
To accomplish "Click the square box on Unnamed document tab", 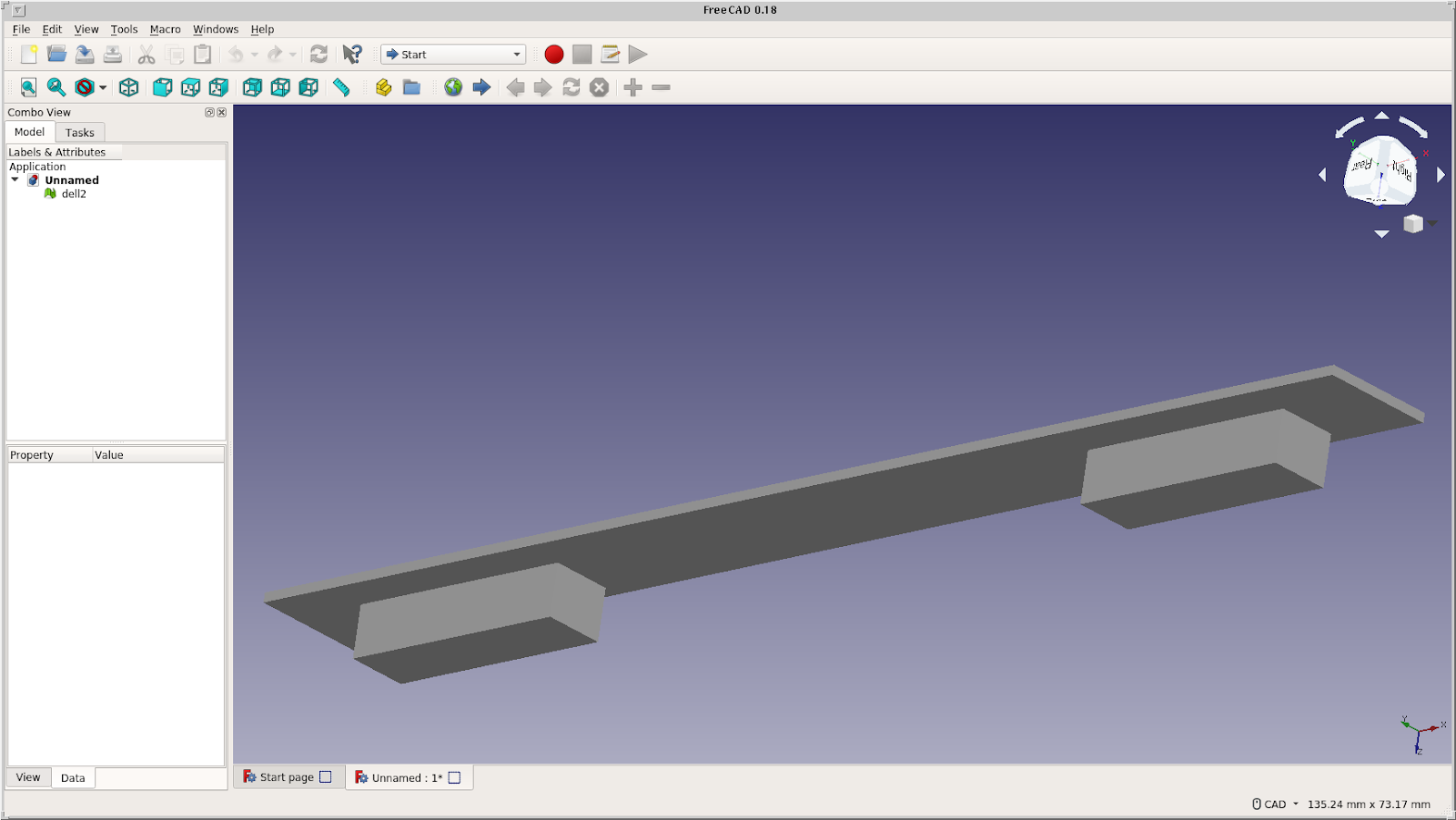I will [455, 778].
